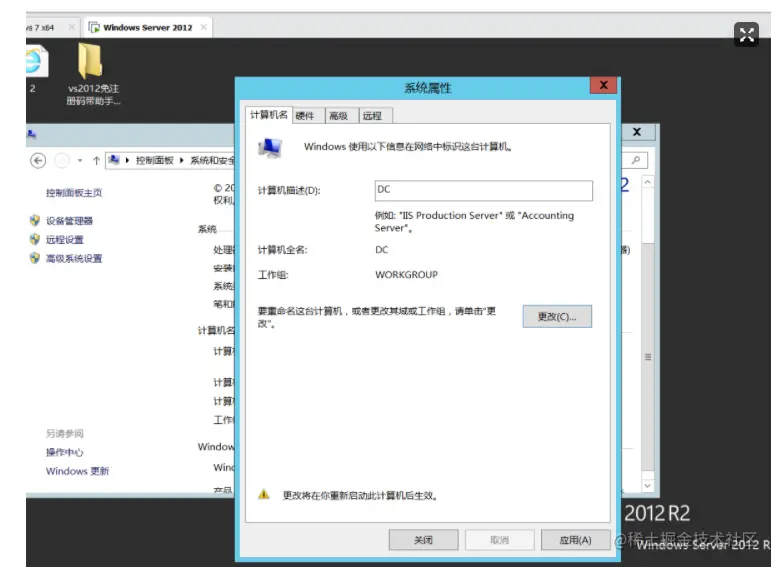Click the WORKGROUP value text
This screenshot has height=567, width=776.
pyautogui.click(x=406, y=275)
